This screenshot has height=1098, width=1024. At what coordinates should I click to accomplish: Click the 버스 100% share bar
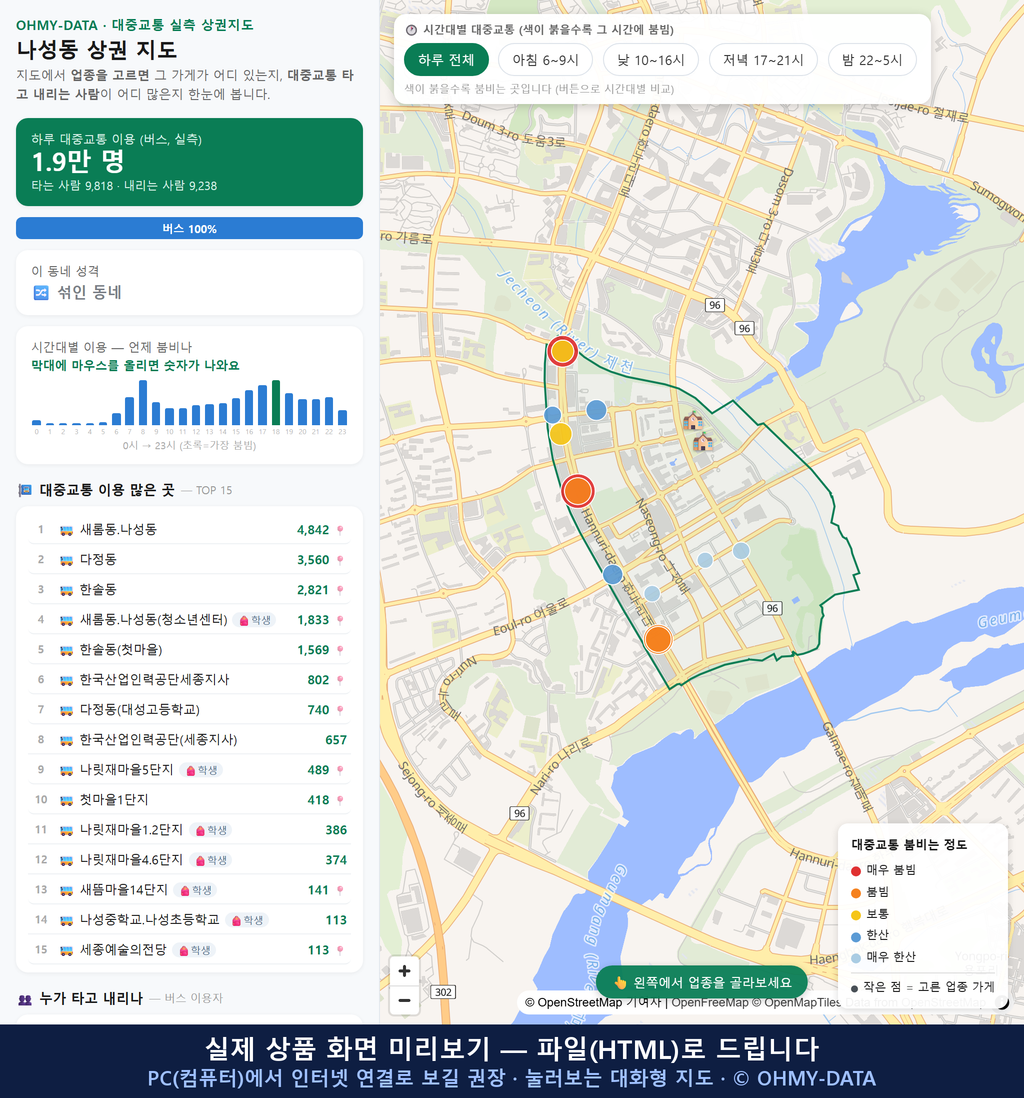click(x=189, y=228)
